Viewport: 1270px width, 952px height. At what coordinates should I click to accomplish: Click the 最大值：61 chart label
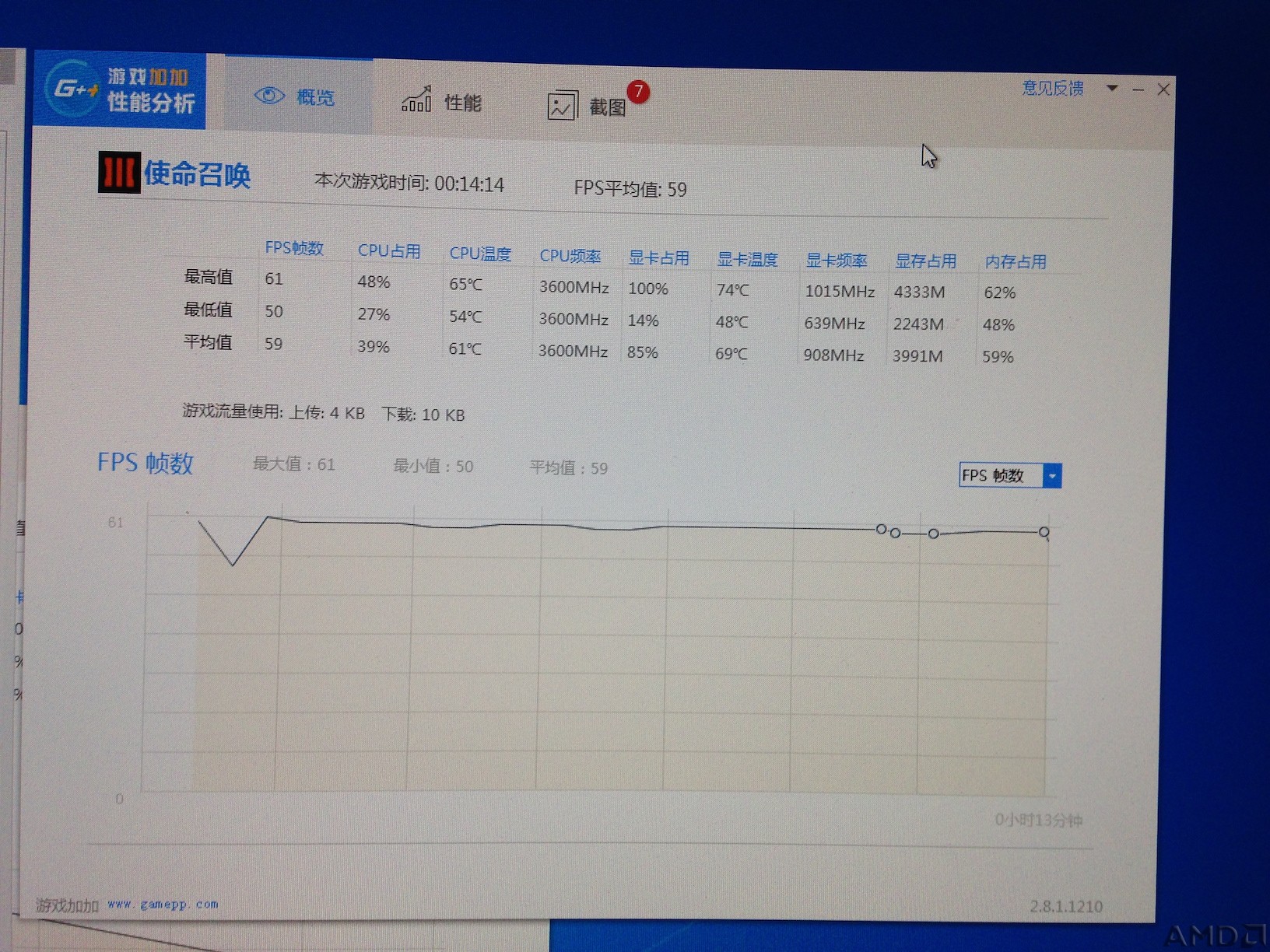coord(293,464)
